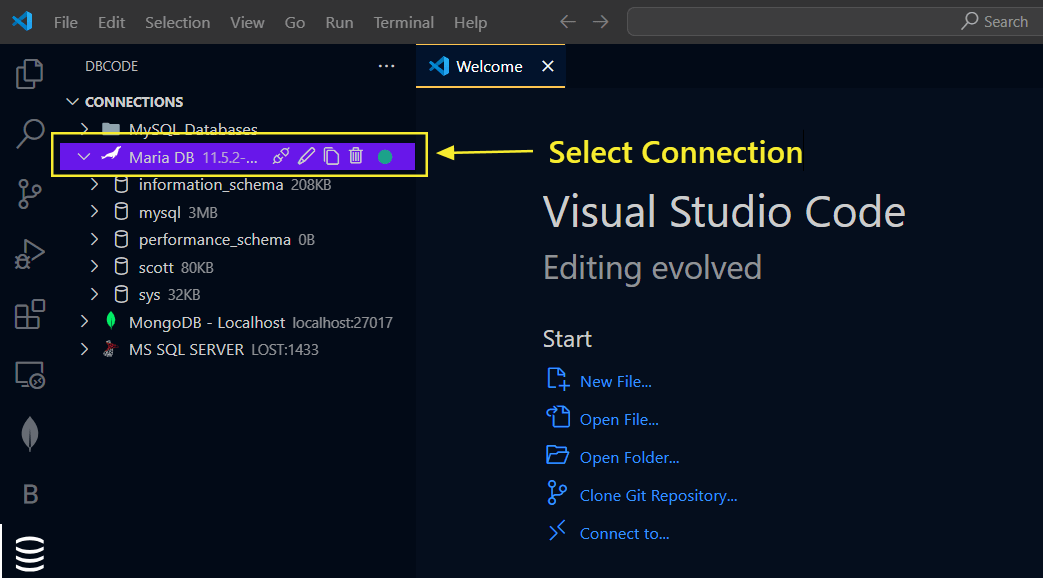This screenshot has height=578, width=1043.
Task: Open the Go menu
Action: (x=295, y=22)
